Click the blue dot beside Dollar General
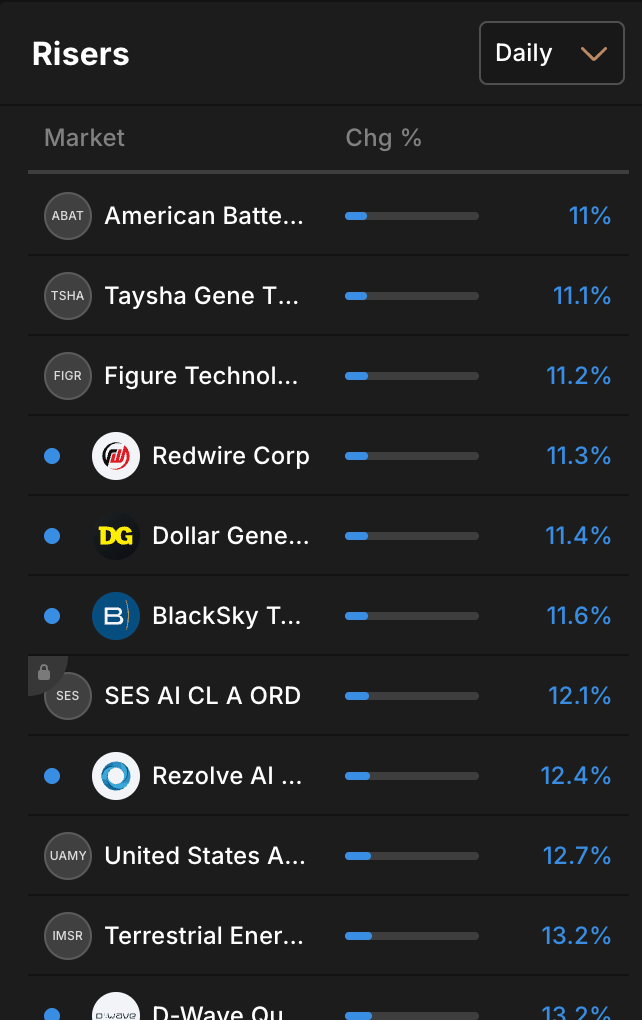This screenshot has height=1020, width=642. point(52,536)
